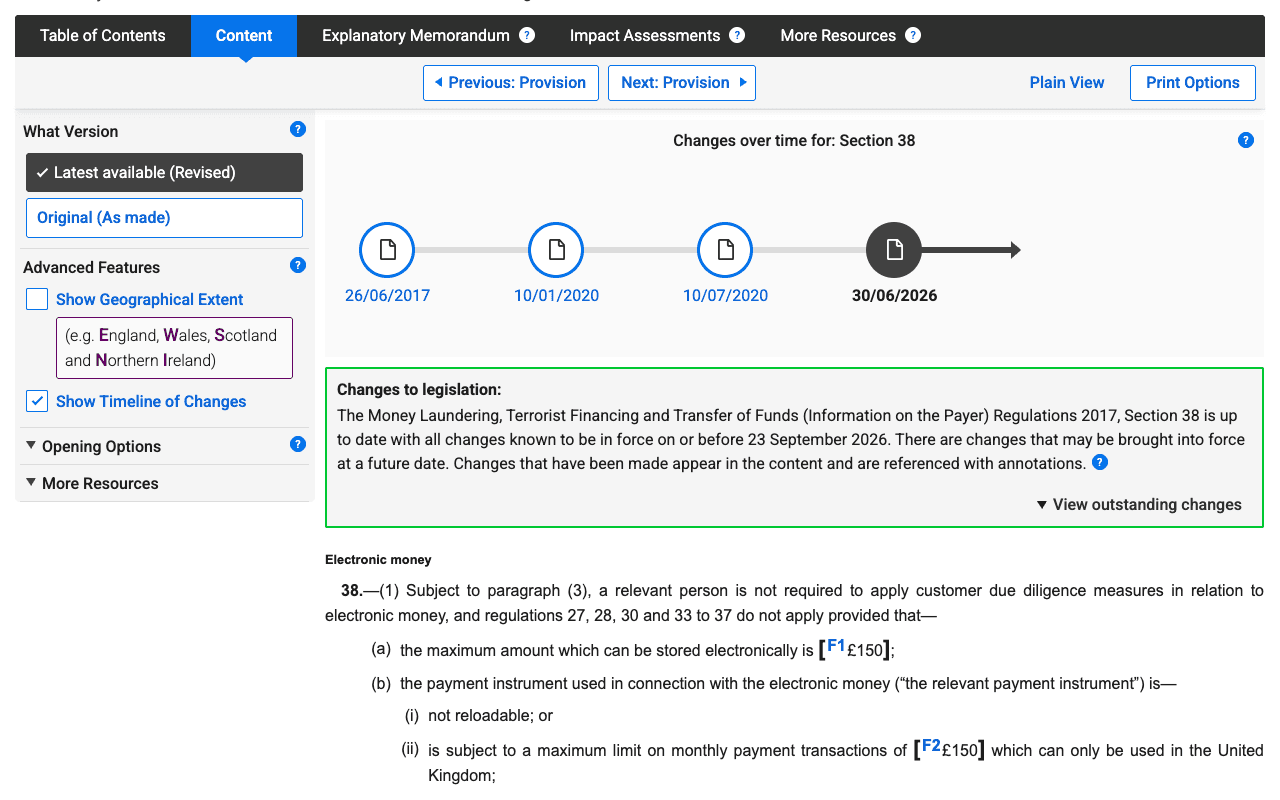This screenshot has height=800, width=1280.
Task: Open the F1 annotation reference
Action: pyautogui.click(x=836, y=646)
